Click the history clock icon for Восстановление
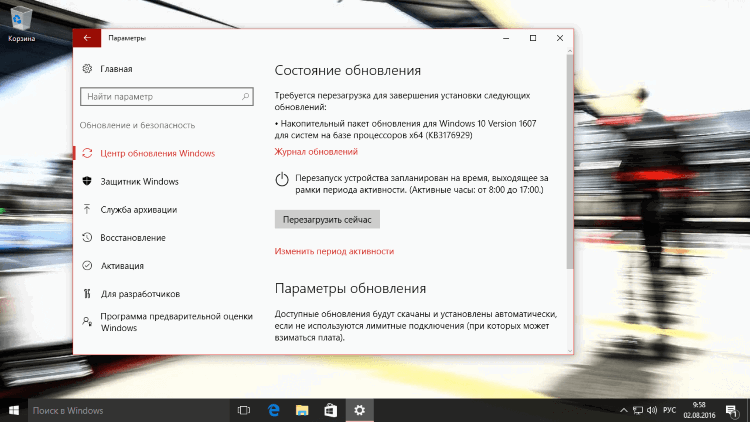The image size is (750, 422). (87, 237)
